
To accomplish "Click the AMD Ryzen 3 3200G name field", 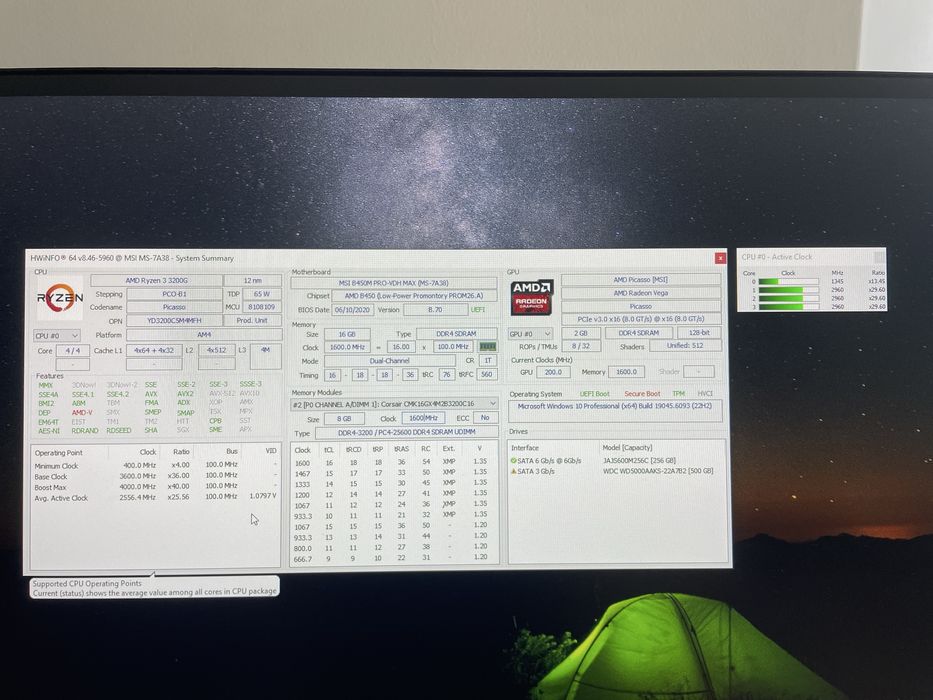I will (156, 280).
